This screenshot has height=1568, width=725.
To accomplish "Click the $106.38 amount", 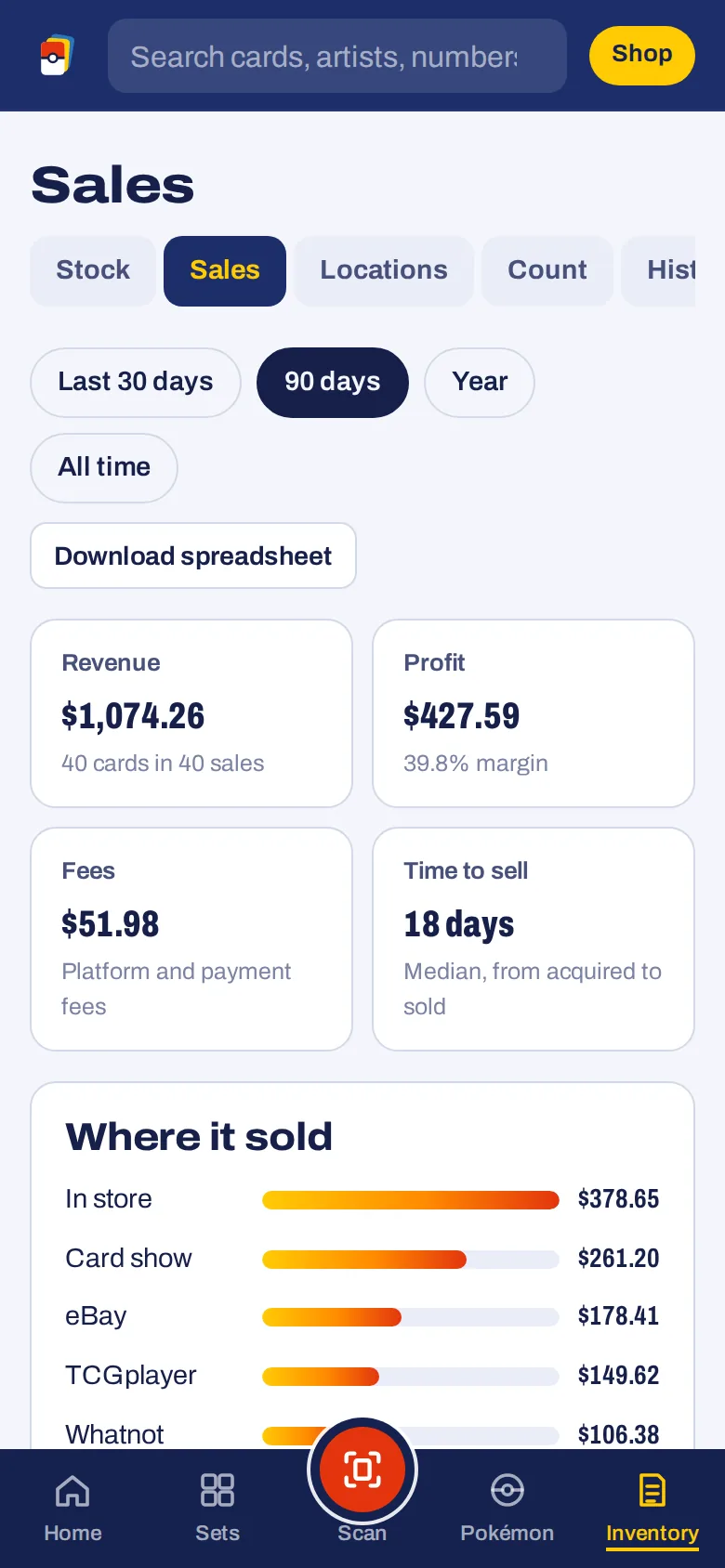I will point(618,1435).
